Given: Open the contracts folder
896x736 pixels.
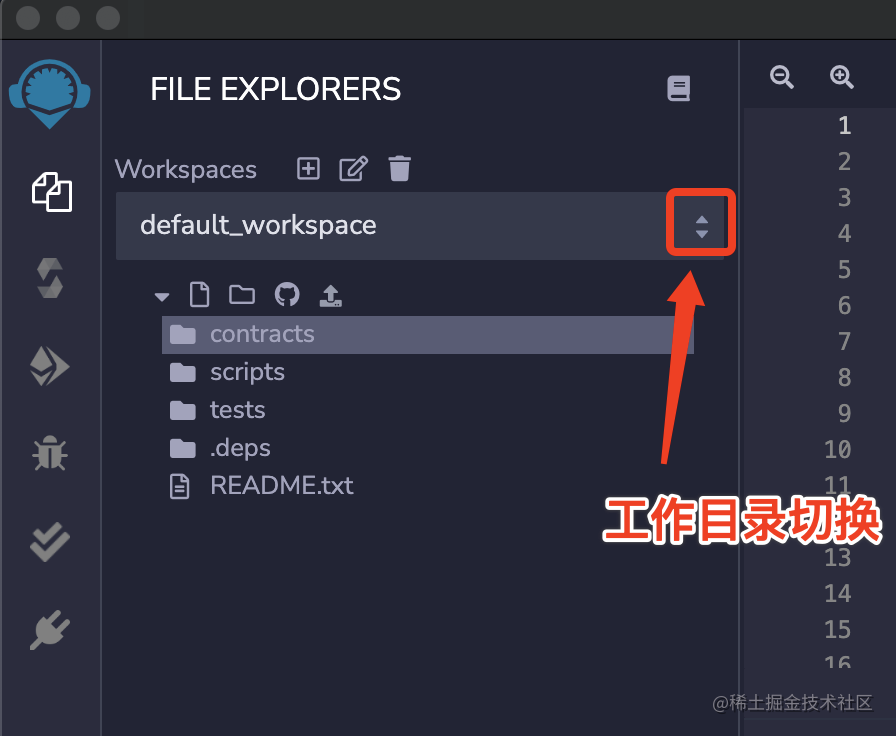Looking at the screenshot, I should click(x=262, y=333).
